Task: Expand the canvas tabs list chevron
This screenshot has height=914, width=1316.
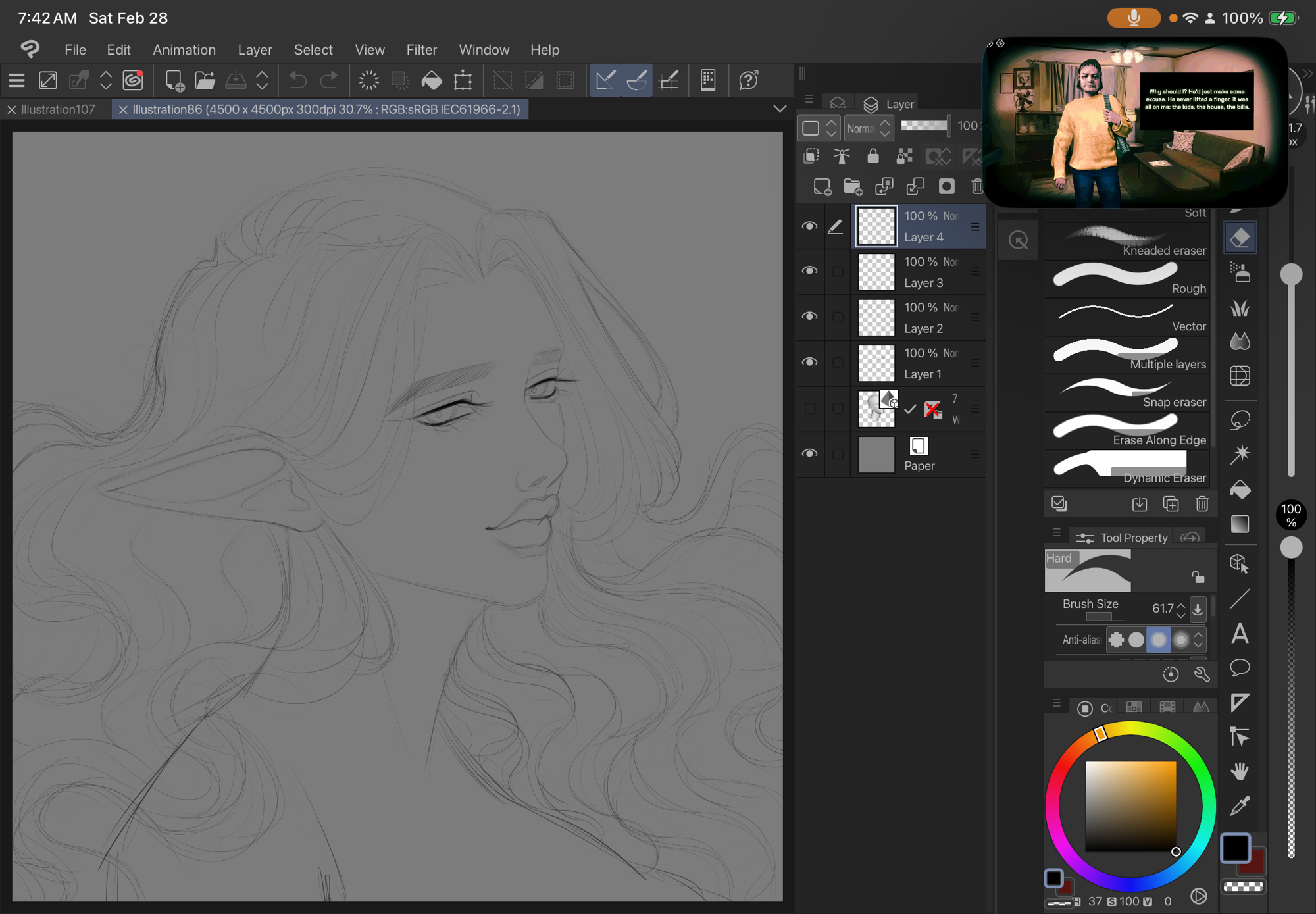Action: pos(780,109)
